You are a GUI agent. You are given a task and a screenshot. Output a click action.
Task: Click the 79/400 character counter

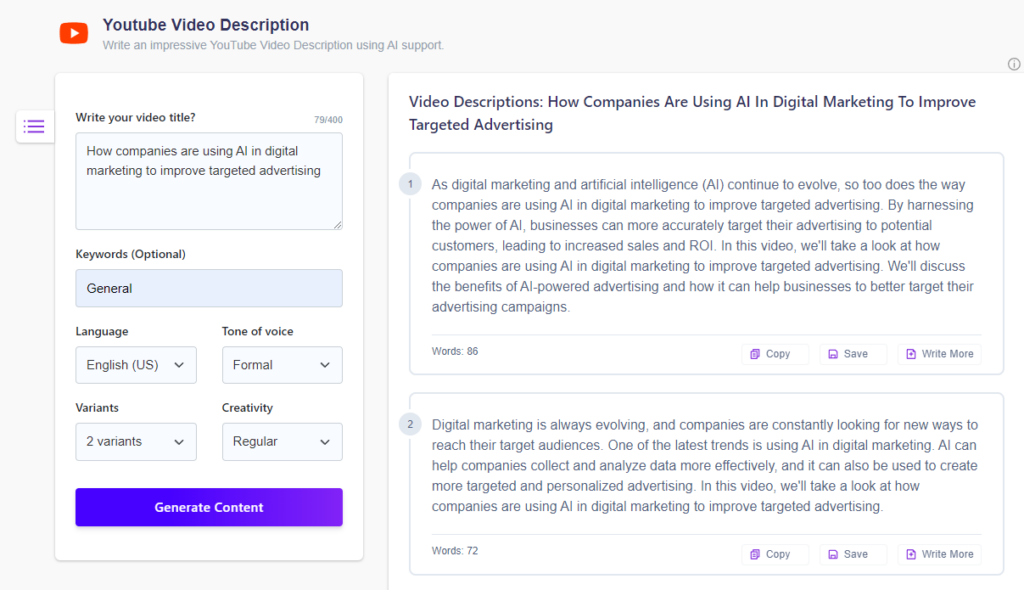coord(328,120)
